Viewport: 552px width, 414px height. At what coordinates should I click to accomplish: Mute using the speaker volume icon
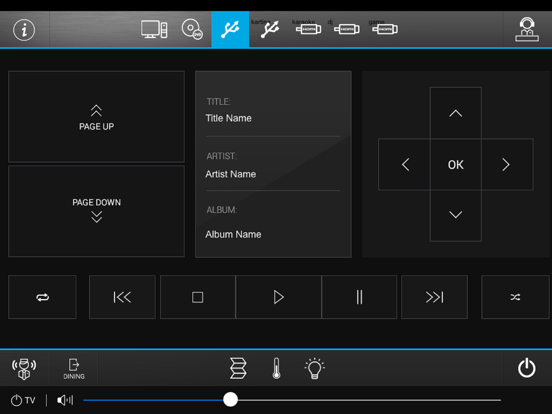point(65,400)
